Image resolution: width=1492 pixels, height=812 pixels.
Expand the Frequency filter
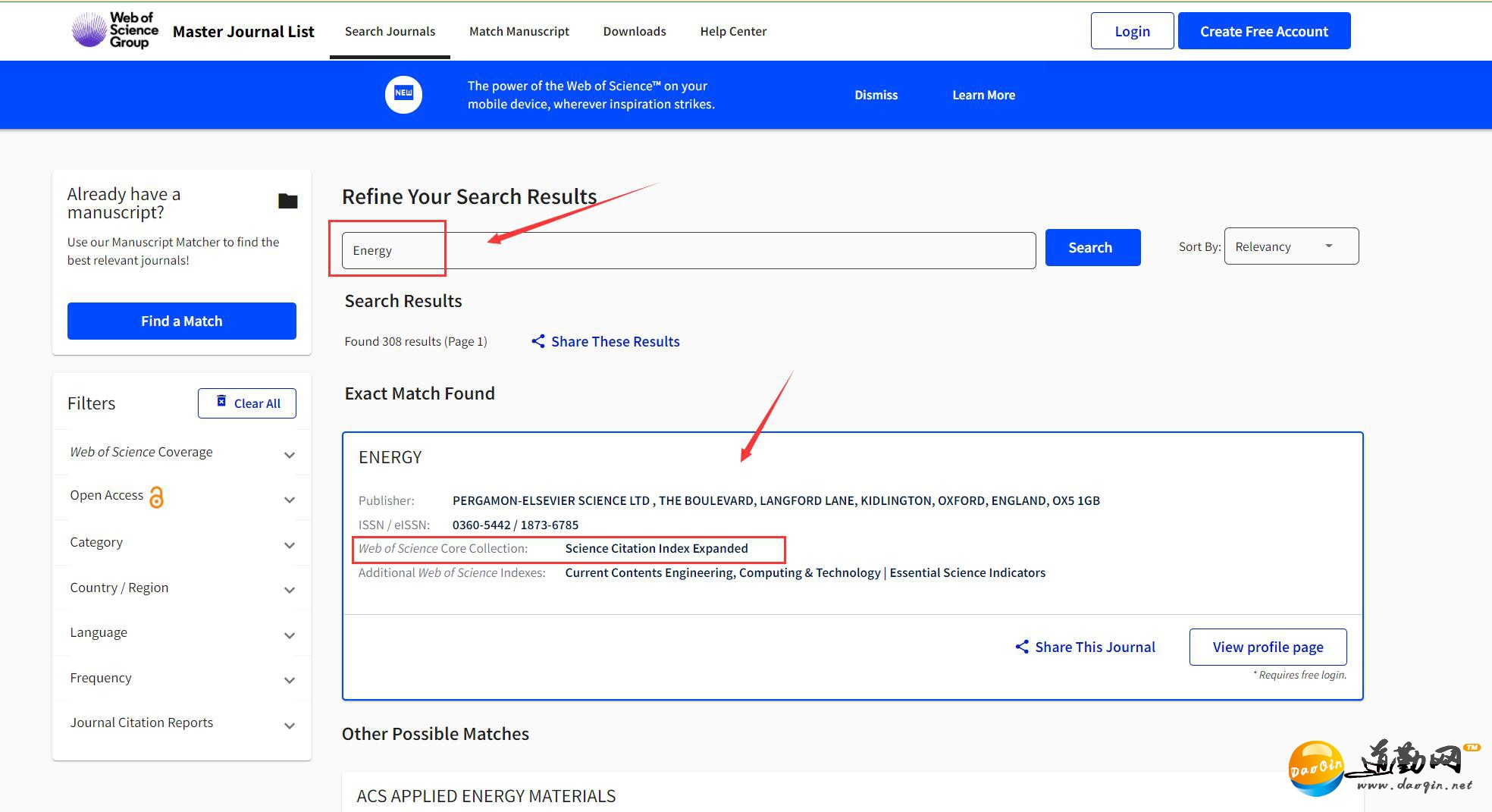[182, 678]
